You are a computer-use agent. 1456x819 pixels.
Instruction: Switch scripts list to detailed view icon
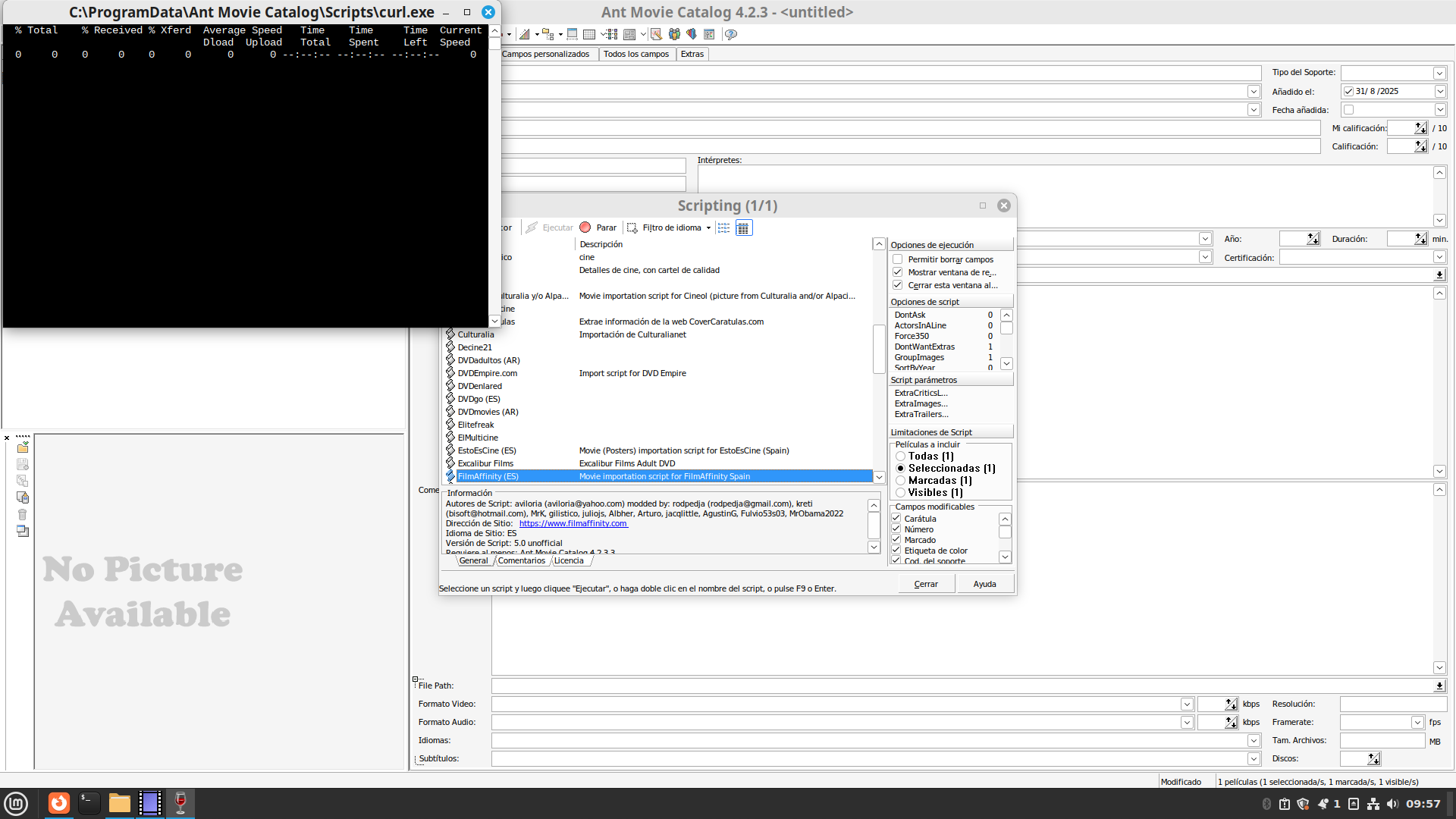tap(744, 227)
